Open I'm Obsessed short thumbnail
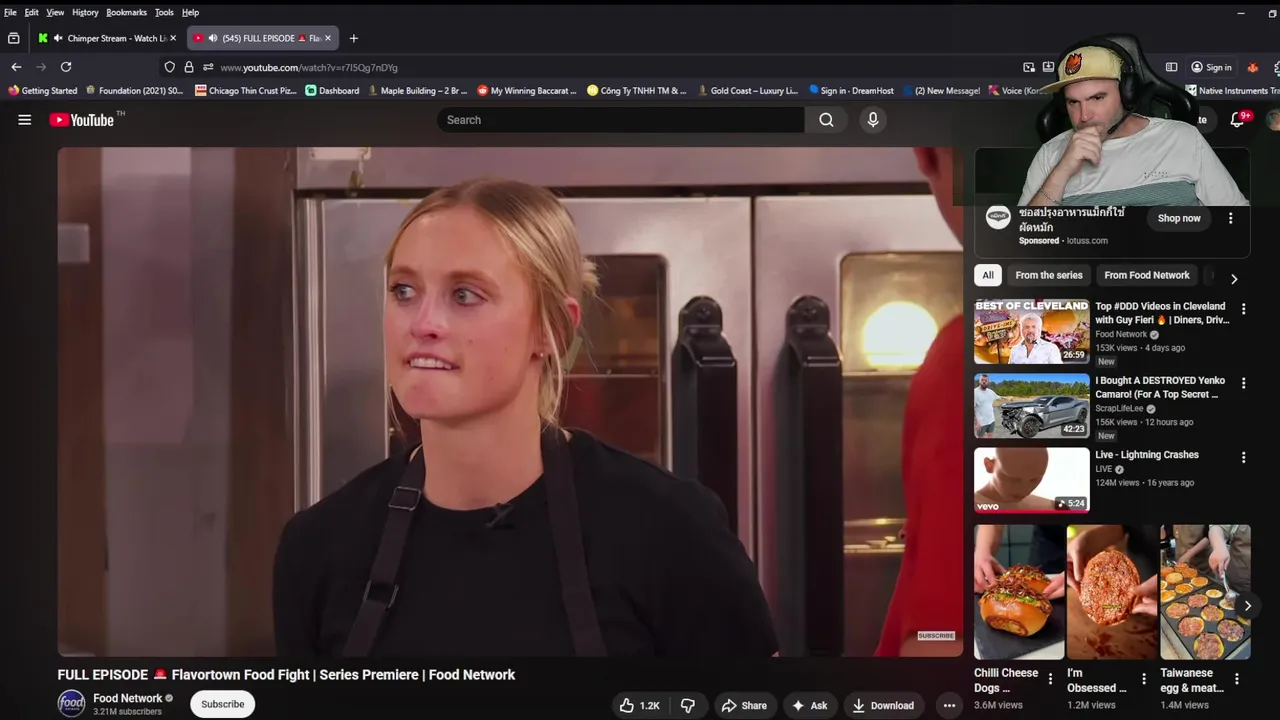The width and height of the screenshot is (1280, 720). click(x=1112, y=592)
